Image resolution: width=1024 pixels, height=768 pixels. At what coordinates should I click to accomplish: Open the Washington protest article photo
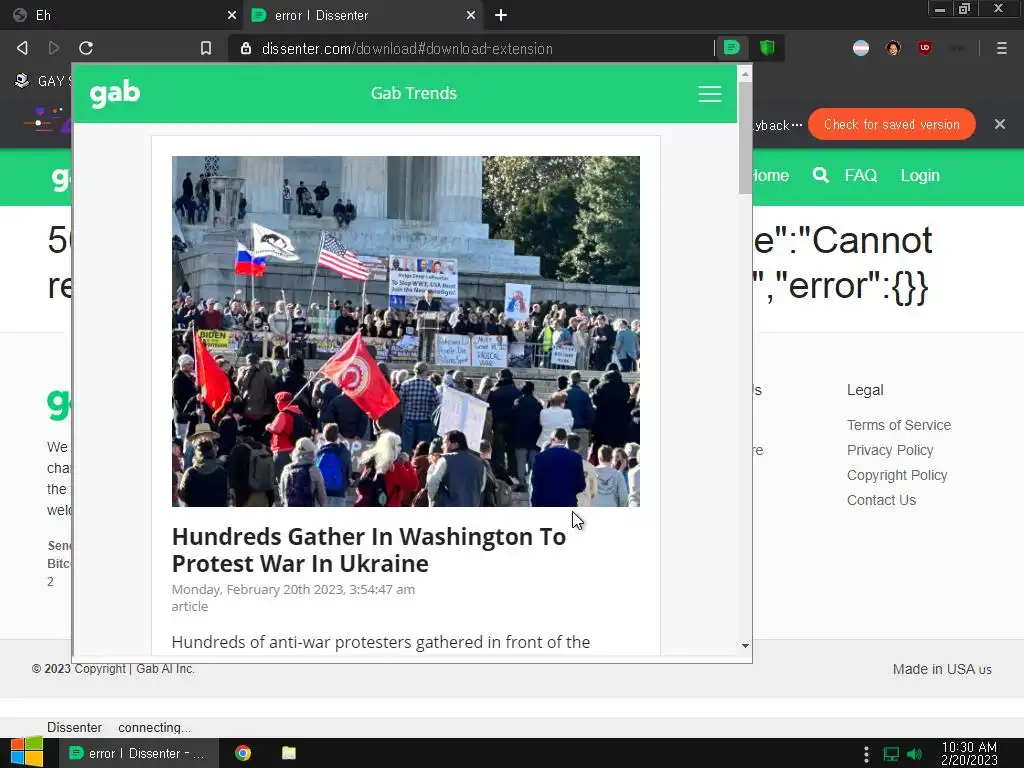pos(406,331)
